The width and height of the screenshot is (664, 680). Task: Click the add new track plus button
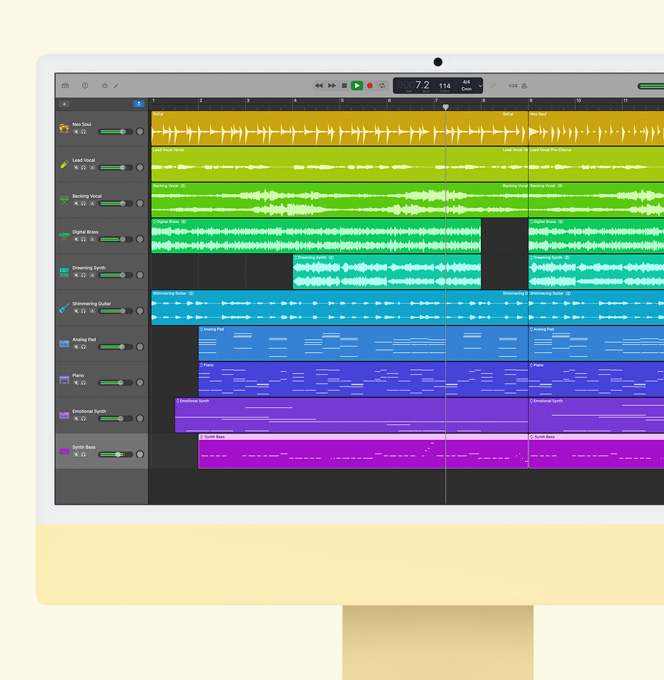65,104
